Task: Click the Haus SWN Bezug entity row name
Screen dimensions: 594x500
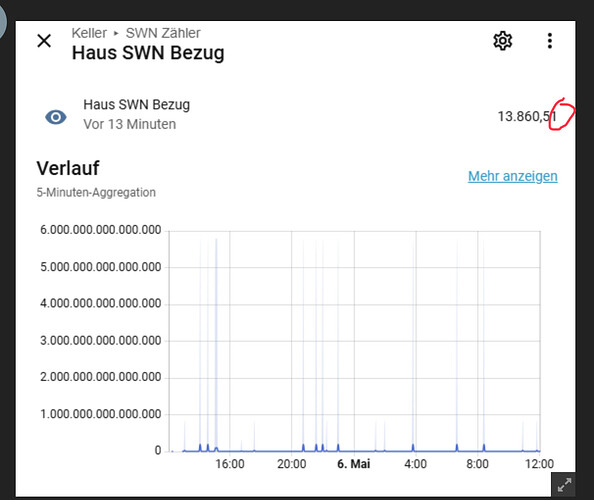Action: coord(136,105)
